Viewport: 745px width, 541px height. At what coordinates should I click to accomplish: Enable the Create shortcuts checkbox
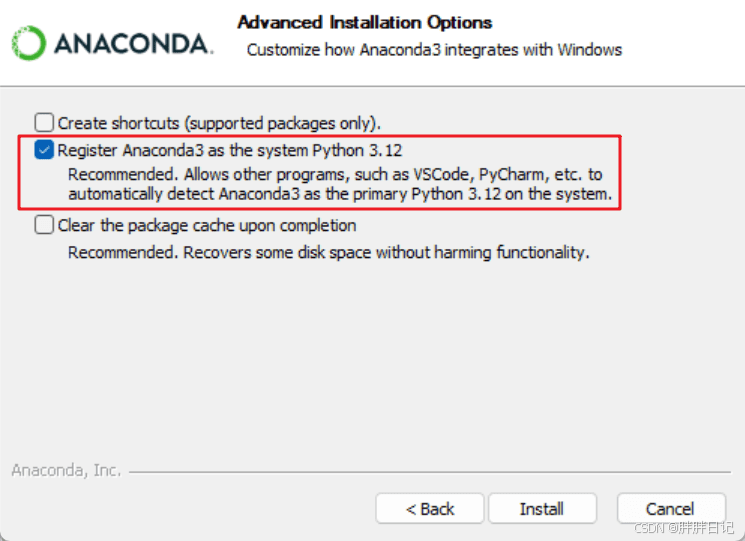tap(44, 123)
